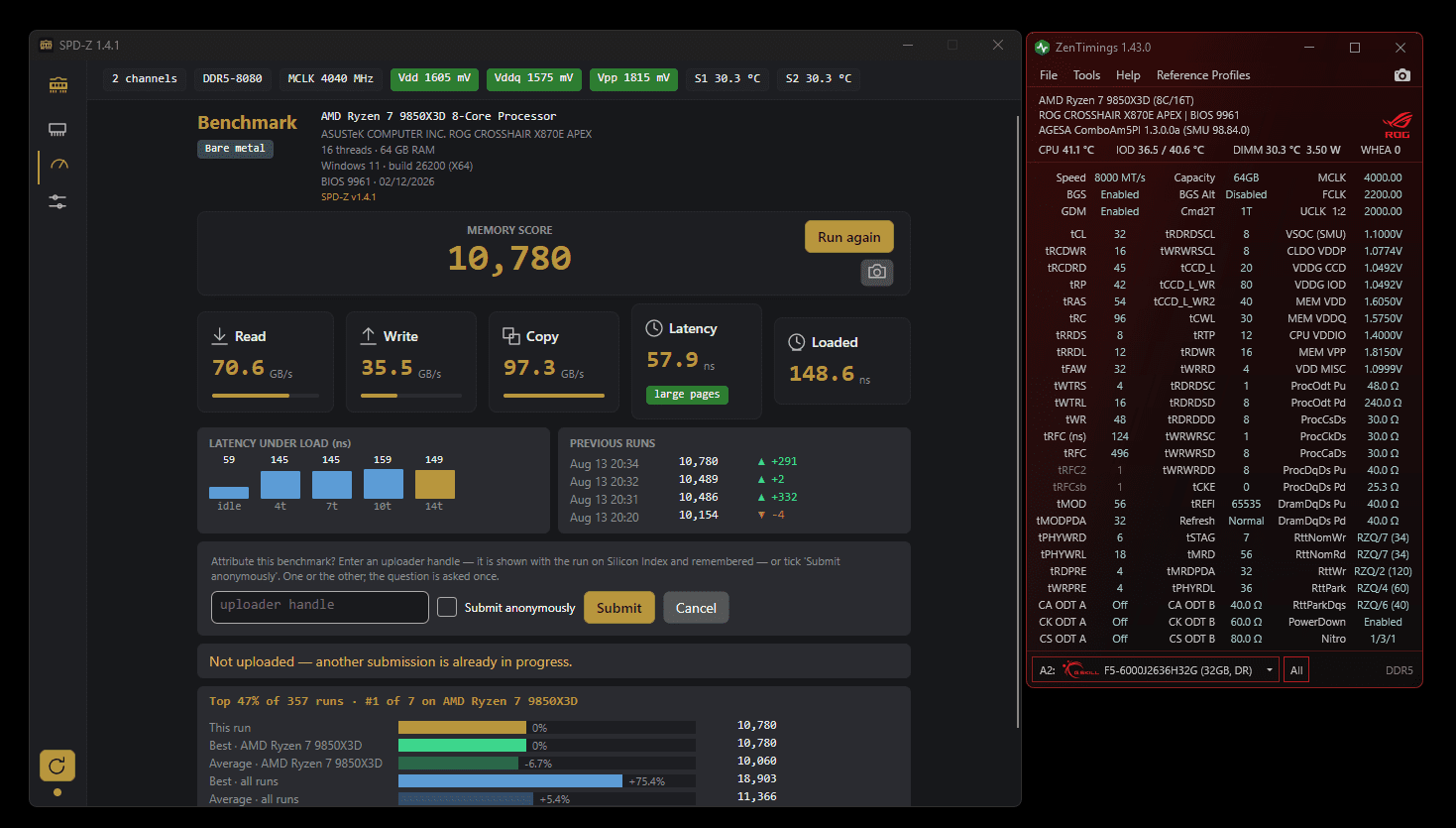1456x828 pixels.
Task: Click the SPD-Z app icon in title bar
Action: [46, 45]
